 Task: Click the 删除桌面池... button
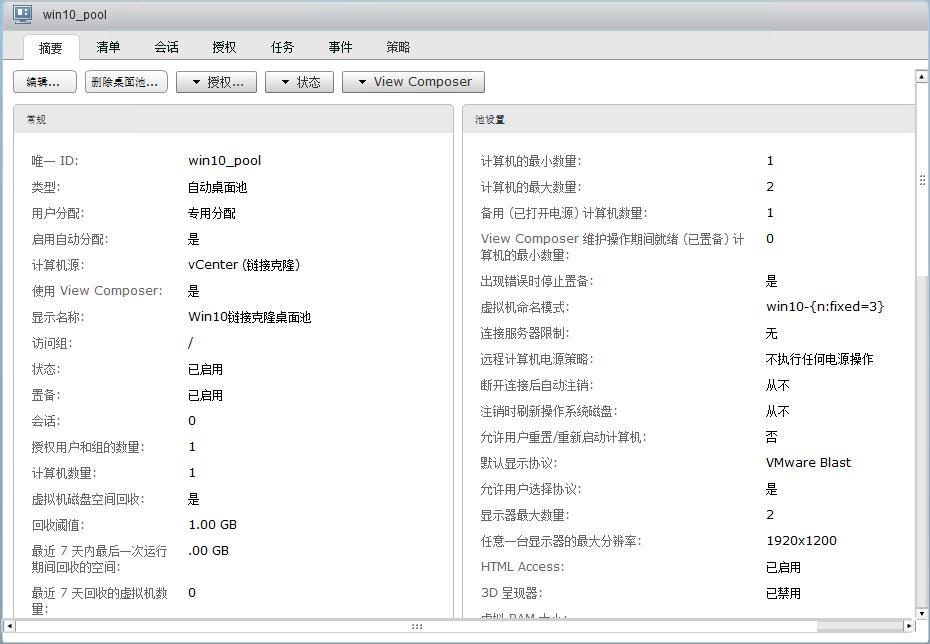click(123, 82)
